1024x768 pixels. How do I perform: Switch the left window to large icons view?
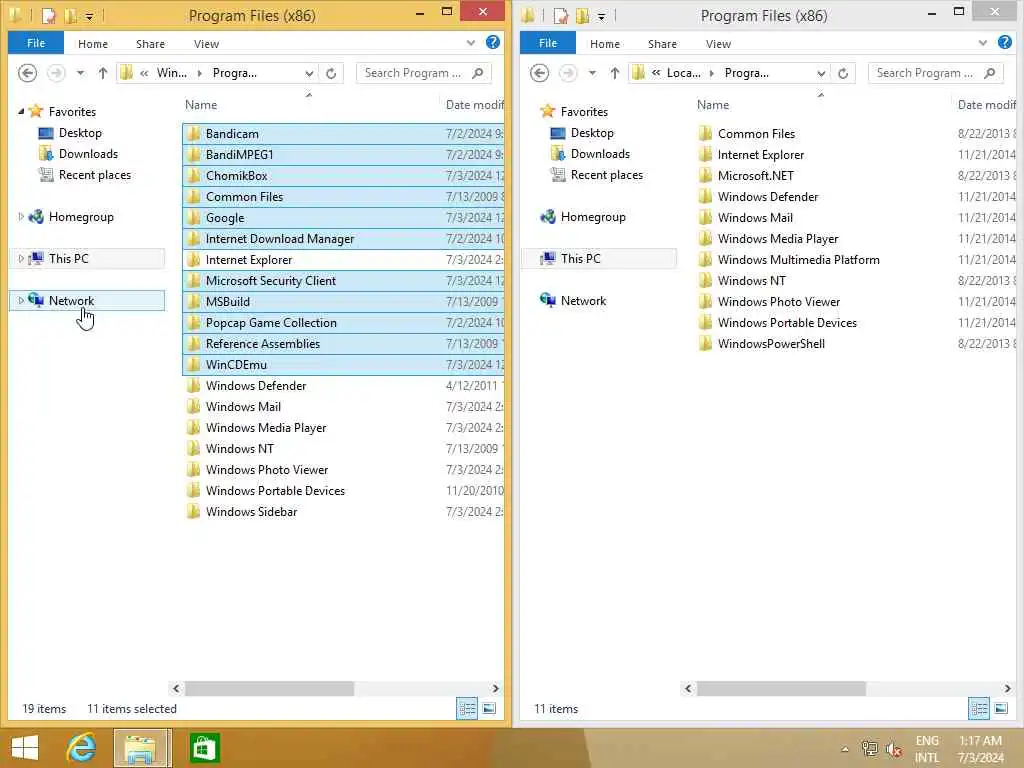(x=489, y=709)
